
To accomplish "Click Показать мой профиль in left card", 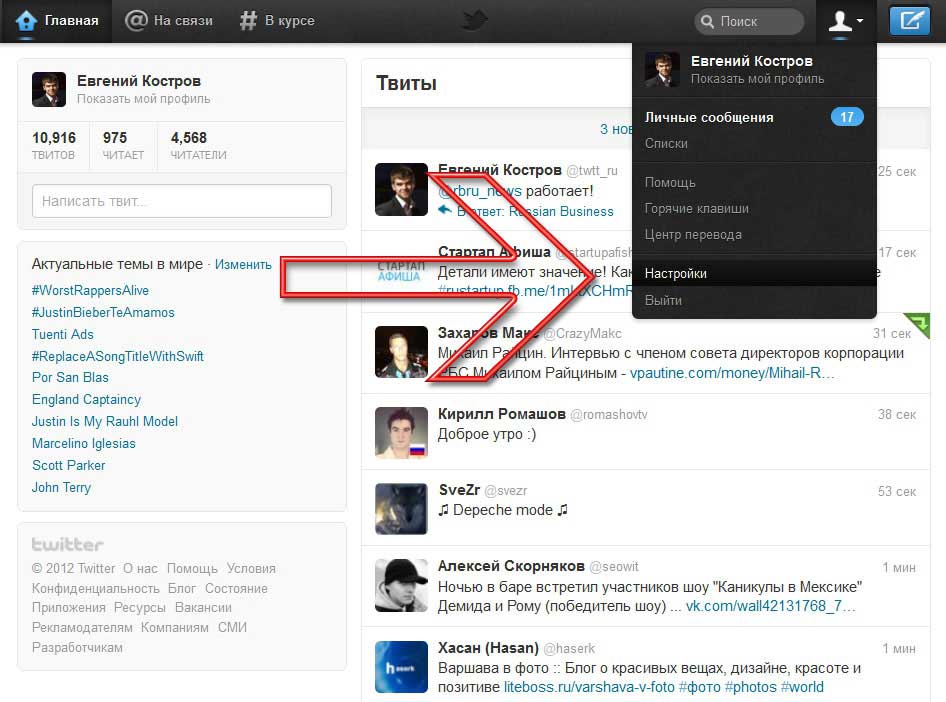I will [x=144, y=99].
